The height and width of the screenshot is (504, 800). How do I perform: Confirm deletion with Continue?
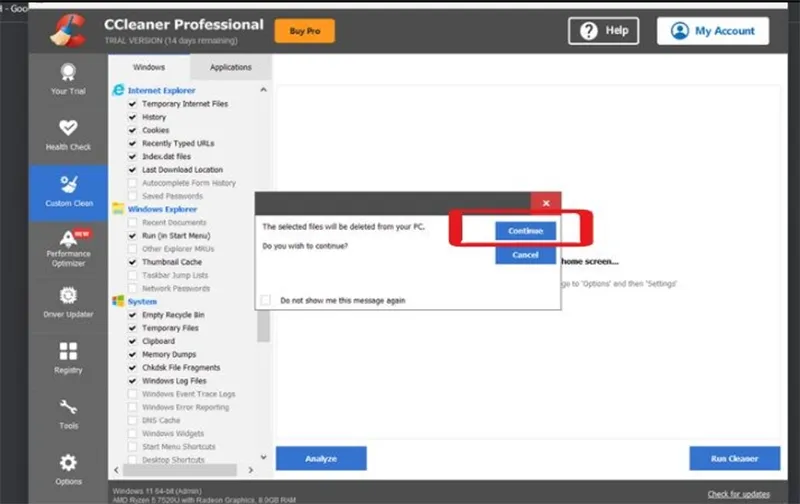click(x=526, y=231)
